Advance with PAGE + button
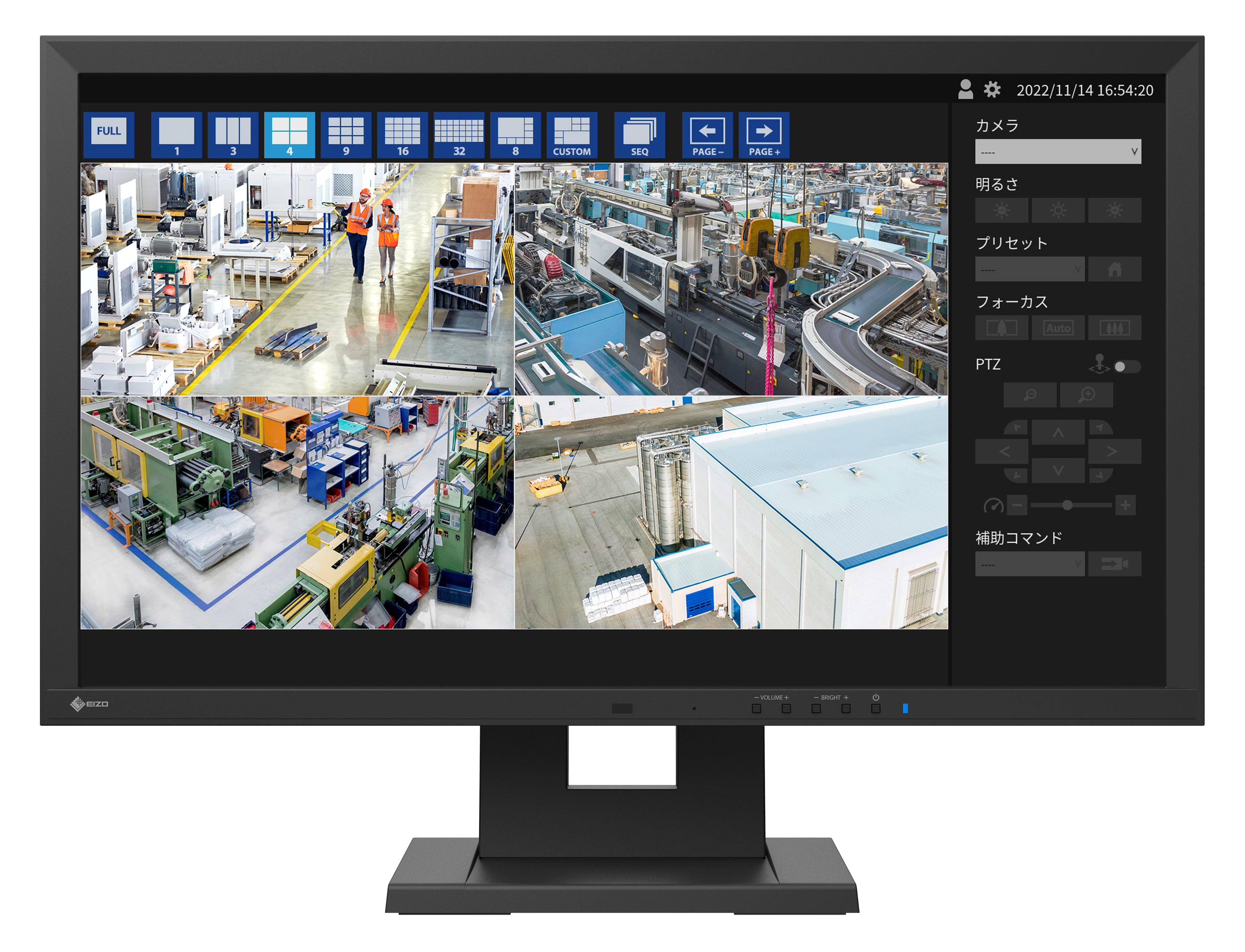This screenshot has height=952, width=1245. tap(764, 135)
